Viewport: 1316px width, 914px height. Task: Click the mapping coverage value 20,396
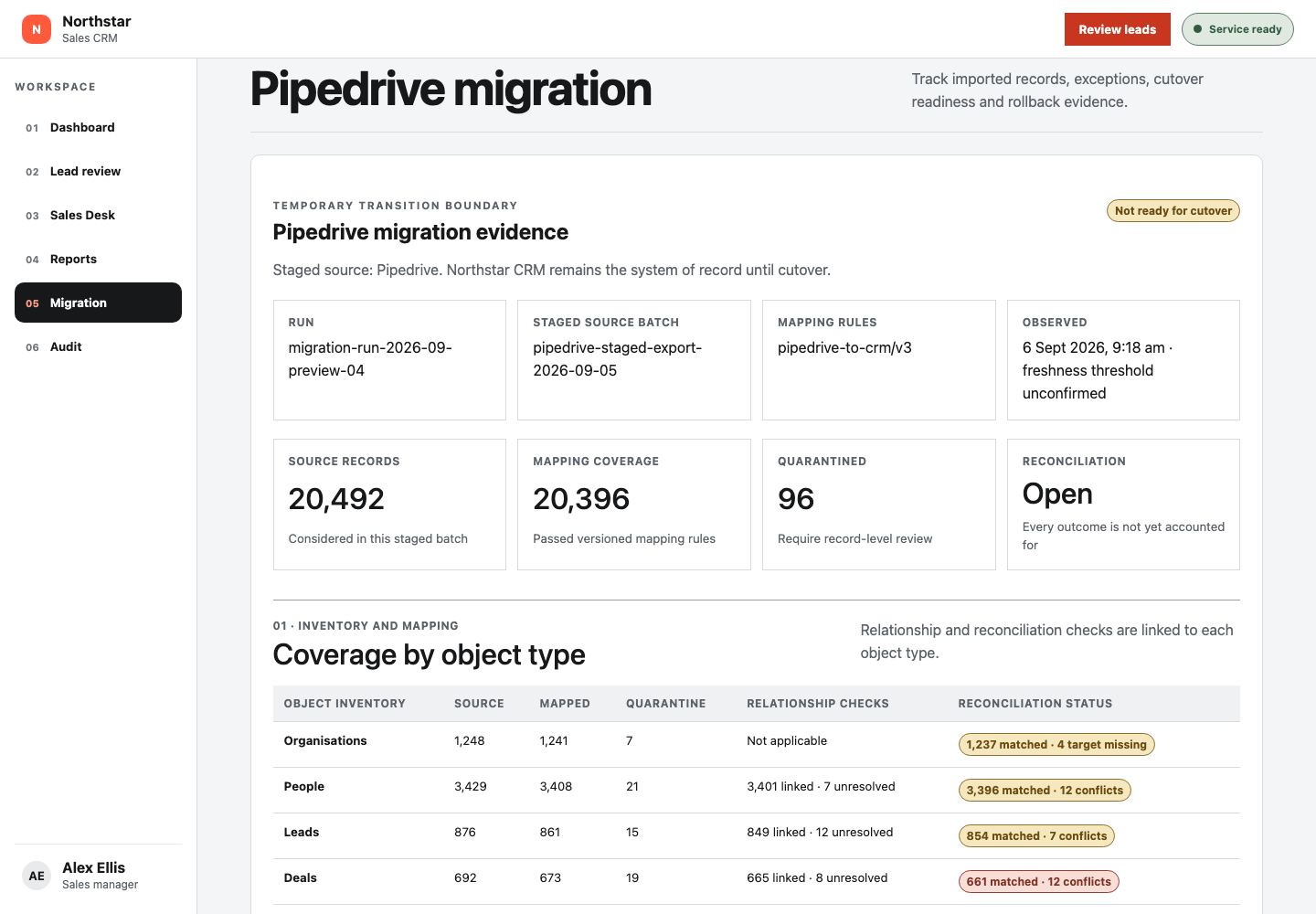581,499
